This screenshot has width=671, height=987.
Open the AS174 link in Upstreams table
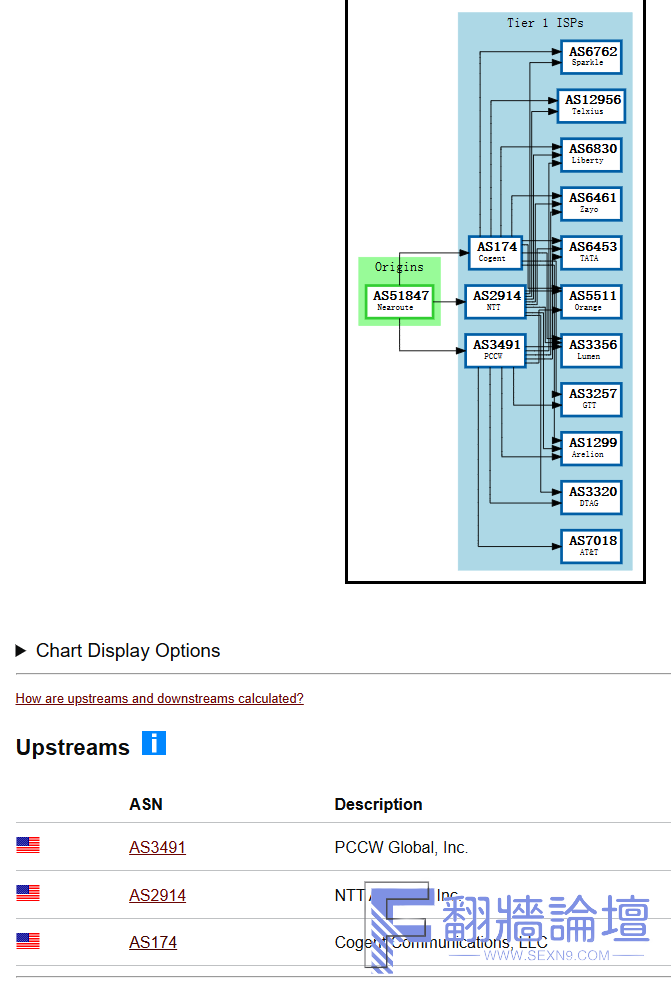click(x=153, y=942)
